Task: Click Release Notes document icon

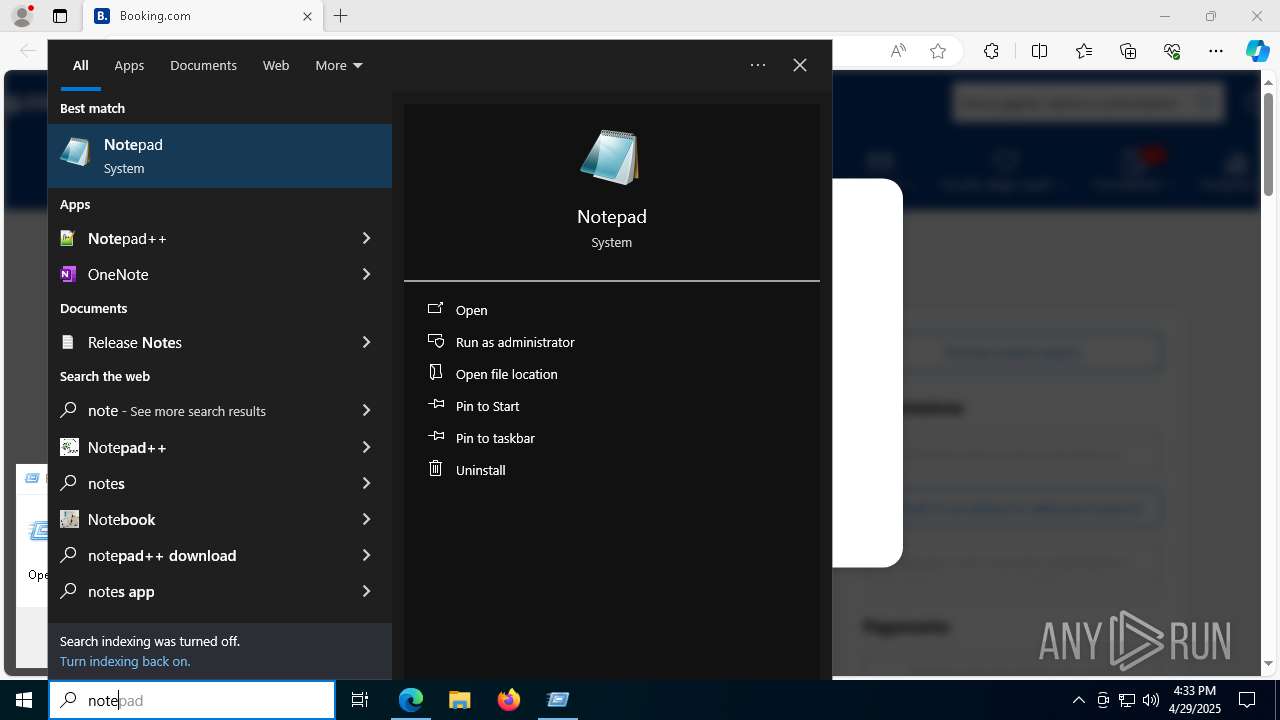Action: point(68,342)
